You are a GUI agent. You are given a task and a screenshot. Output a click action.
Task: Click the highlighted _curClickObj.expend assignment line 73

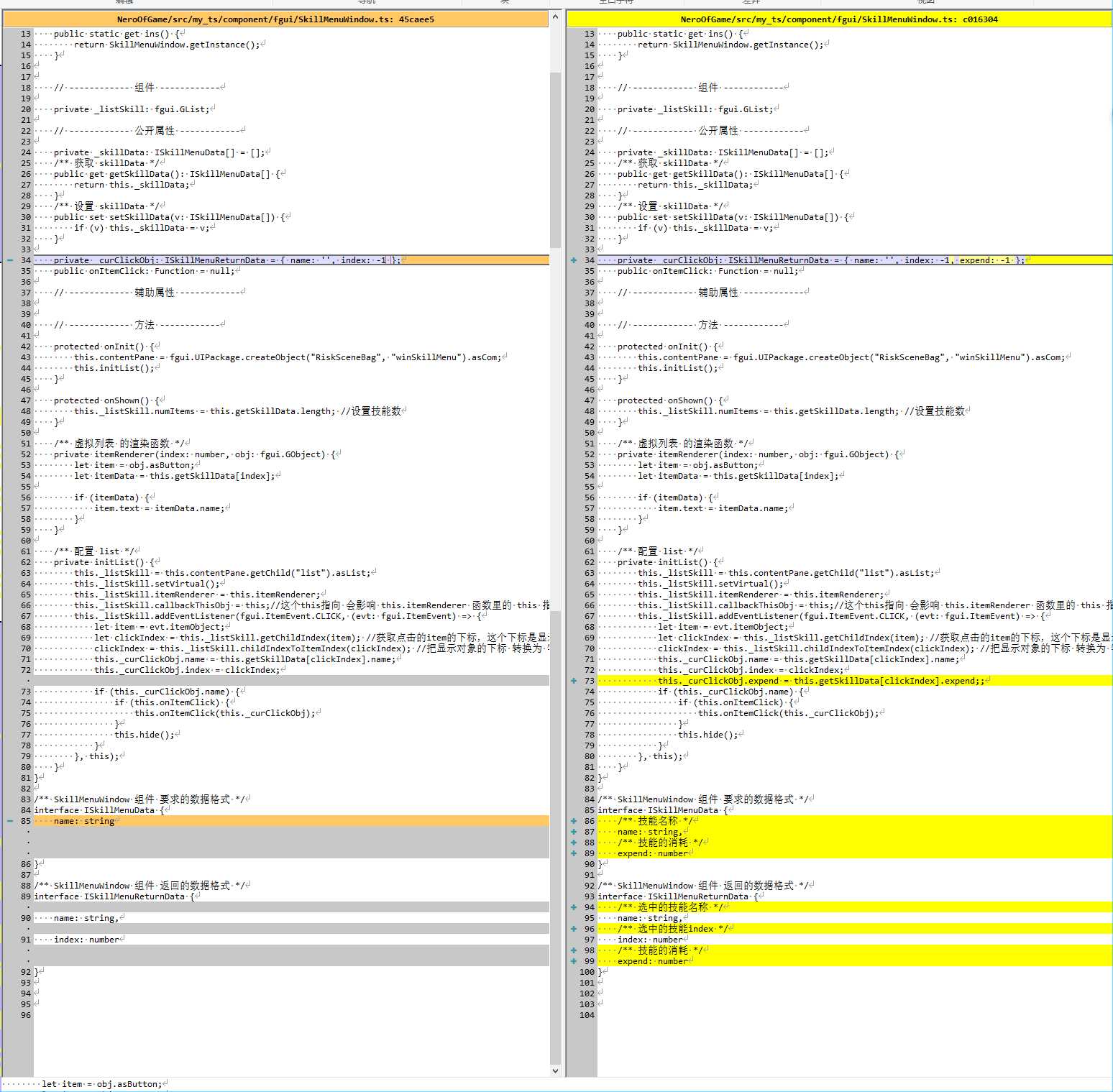[855, 681]
